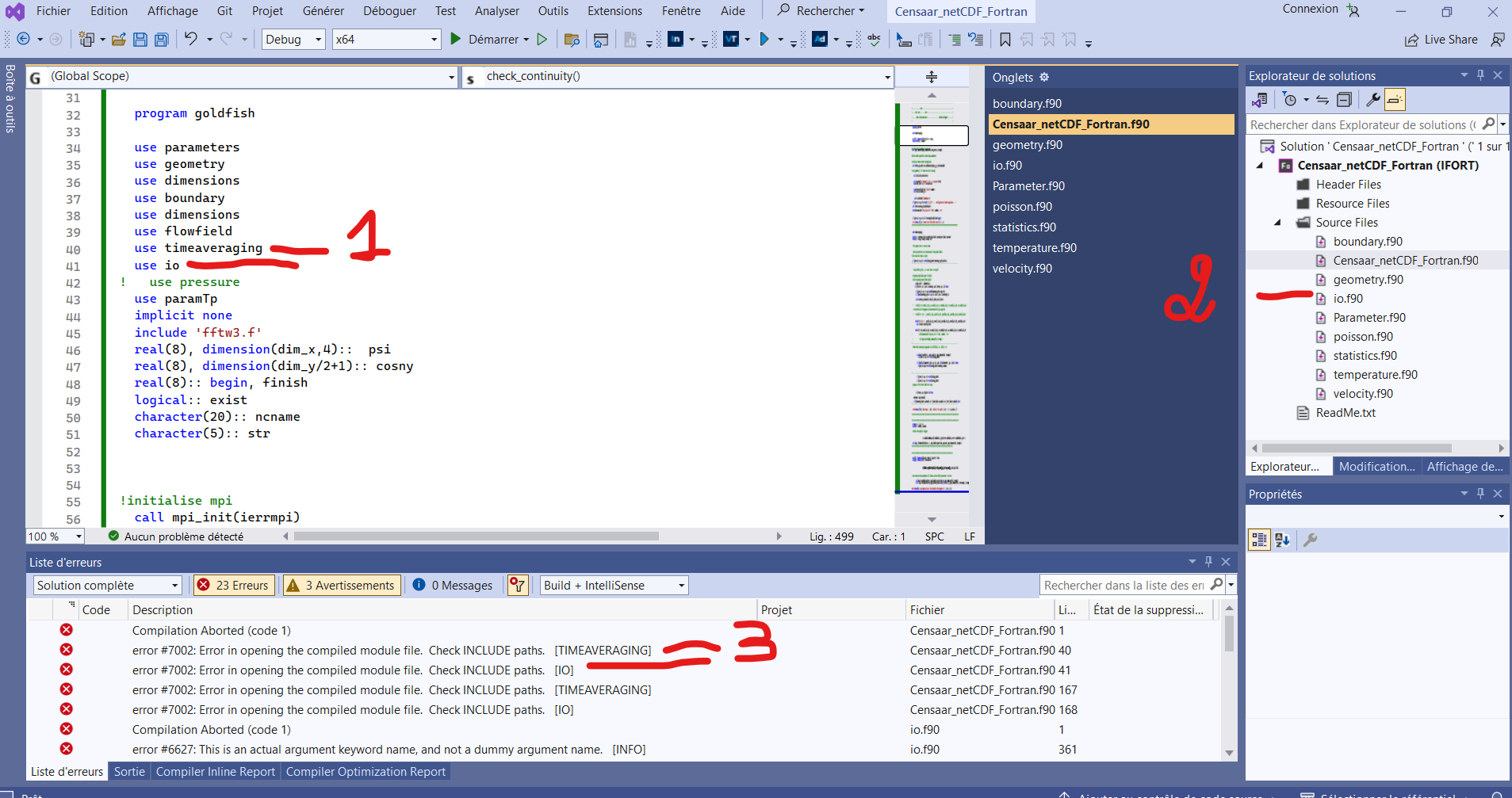
Task: Click the Onglets settings gear icon
Action: tap(1044, 77)
